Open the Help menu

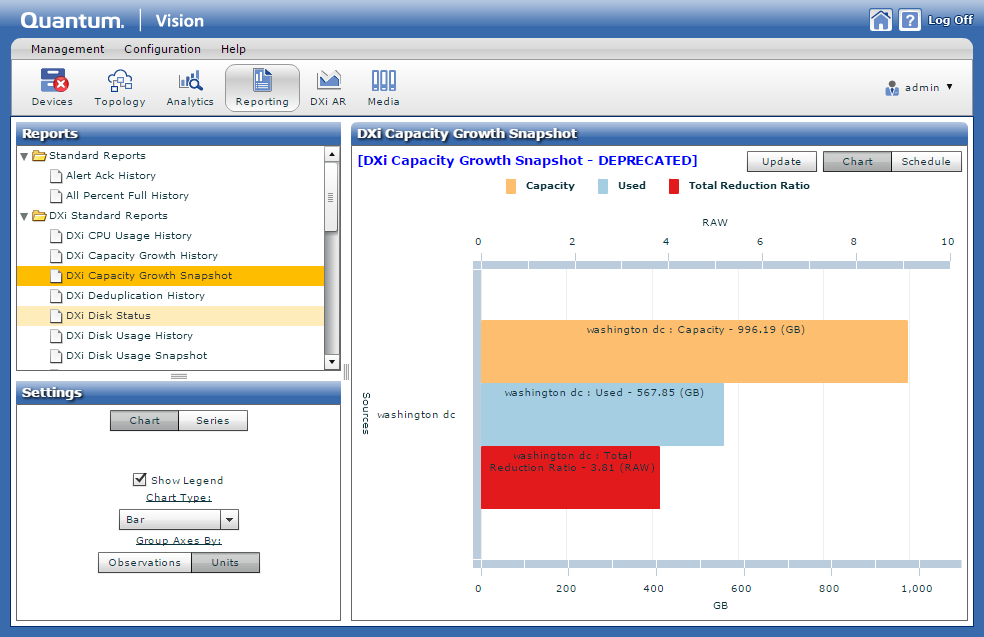tap(233, 49)
